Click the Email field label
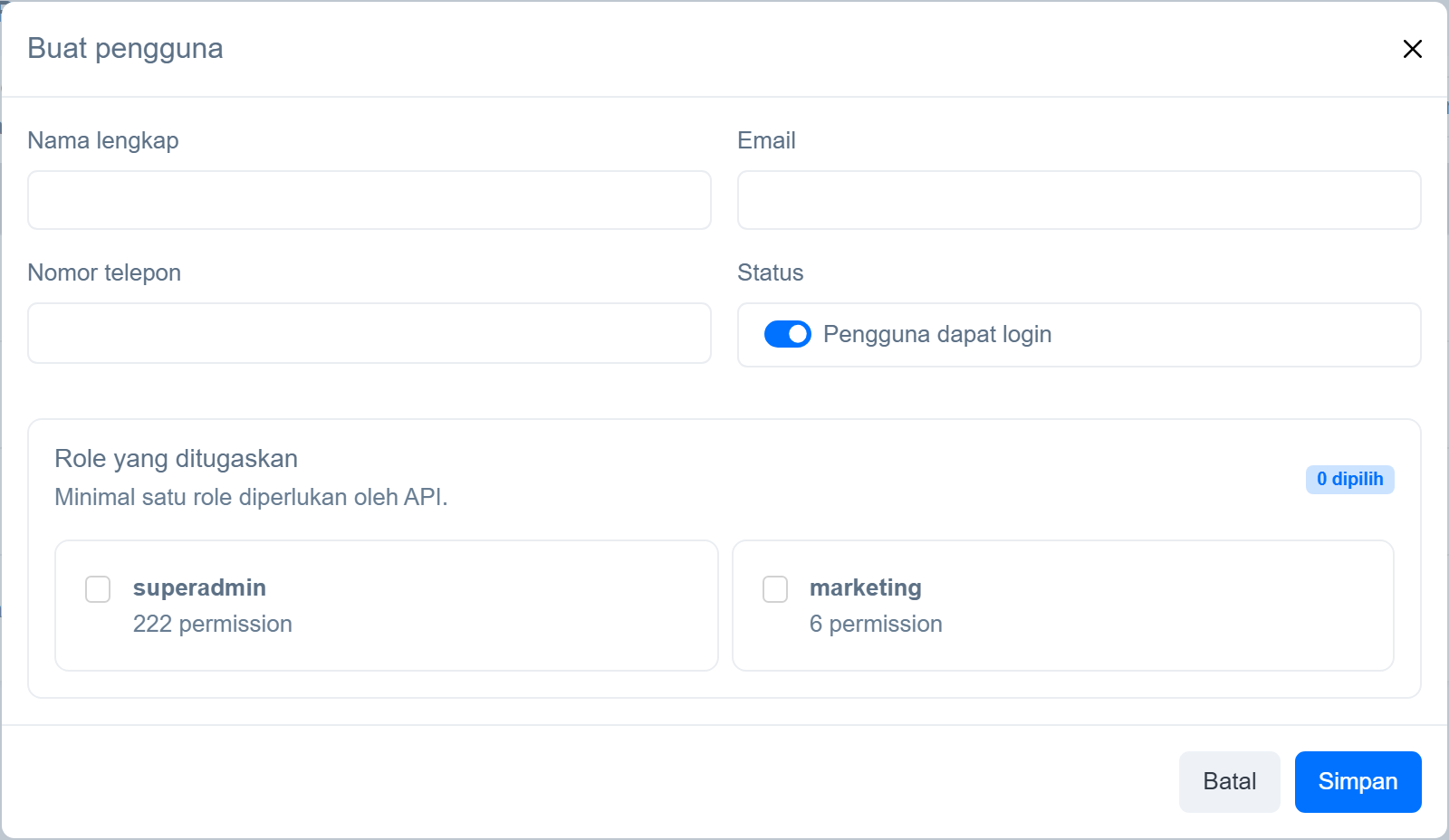Image resolution: width=1449 pixels, height=840 pixels. point(766,140)
